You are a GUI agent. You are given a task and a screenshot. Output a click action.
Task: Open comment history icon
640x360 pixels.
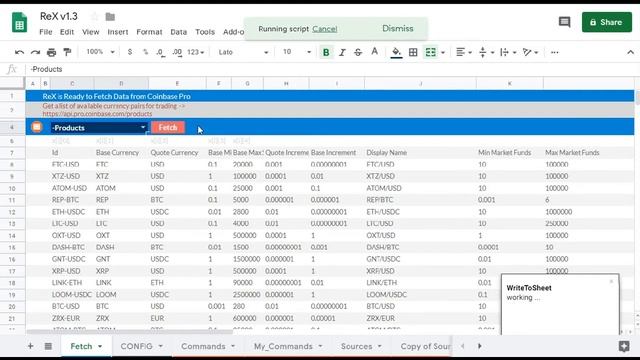click(564, 22)
